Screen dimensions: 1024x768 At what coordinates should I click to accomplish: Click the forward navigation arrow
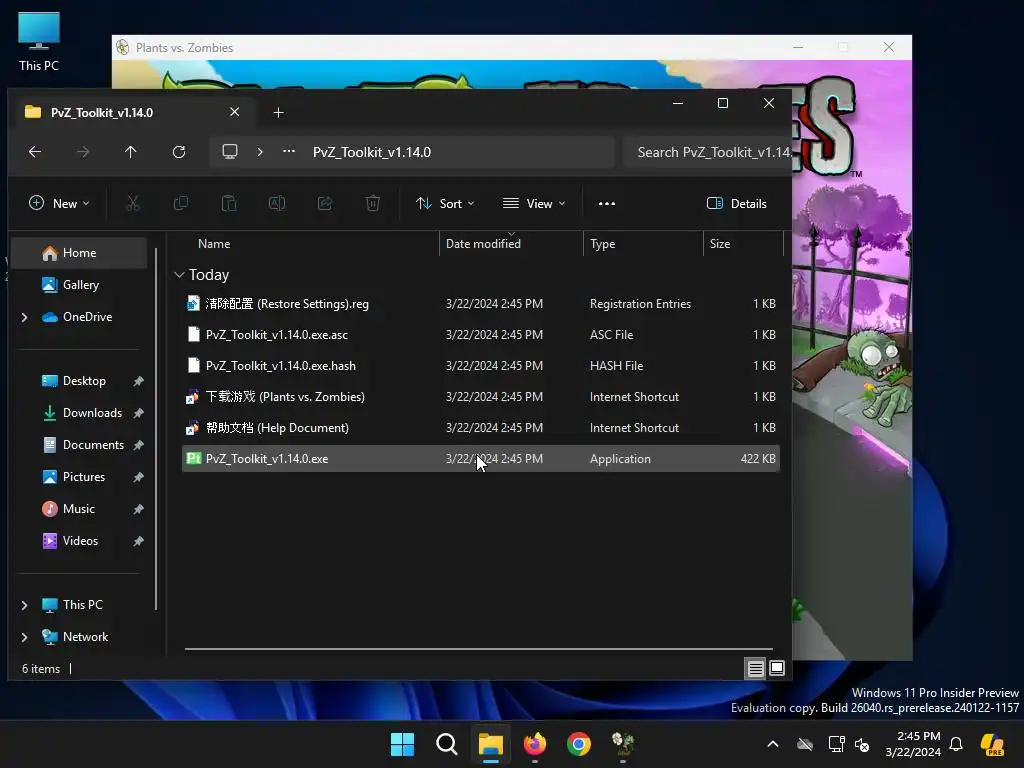coord(83,152)
